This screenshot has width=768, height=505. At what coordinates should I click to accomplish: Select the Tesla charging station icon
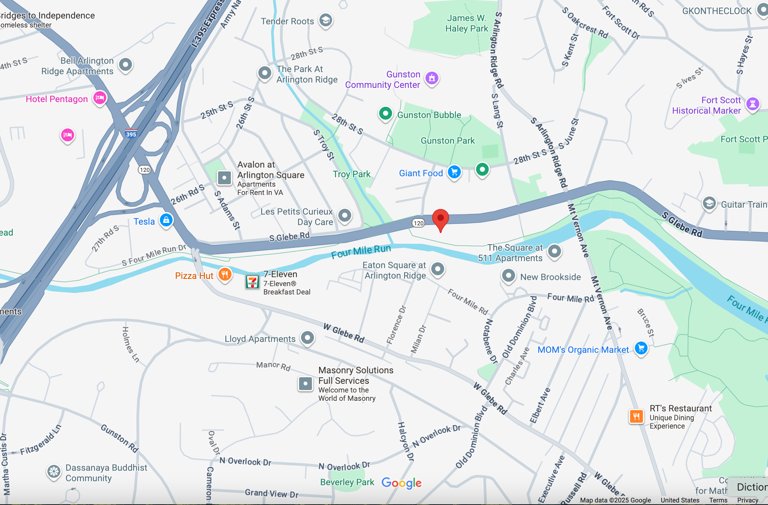(x=166, y=220)
